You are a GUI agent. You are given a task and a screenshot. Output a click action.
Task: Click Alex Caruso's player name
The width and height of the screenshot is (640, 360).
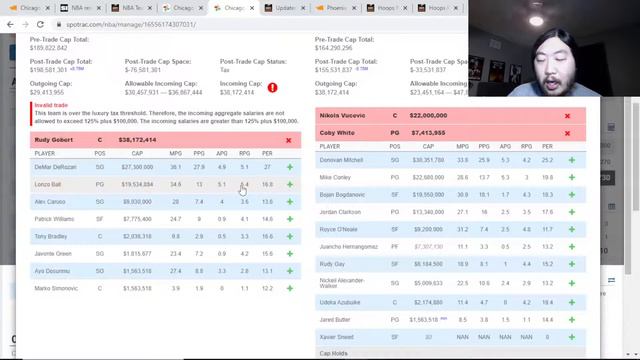[x=50, y=202]
